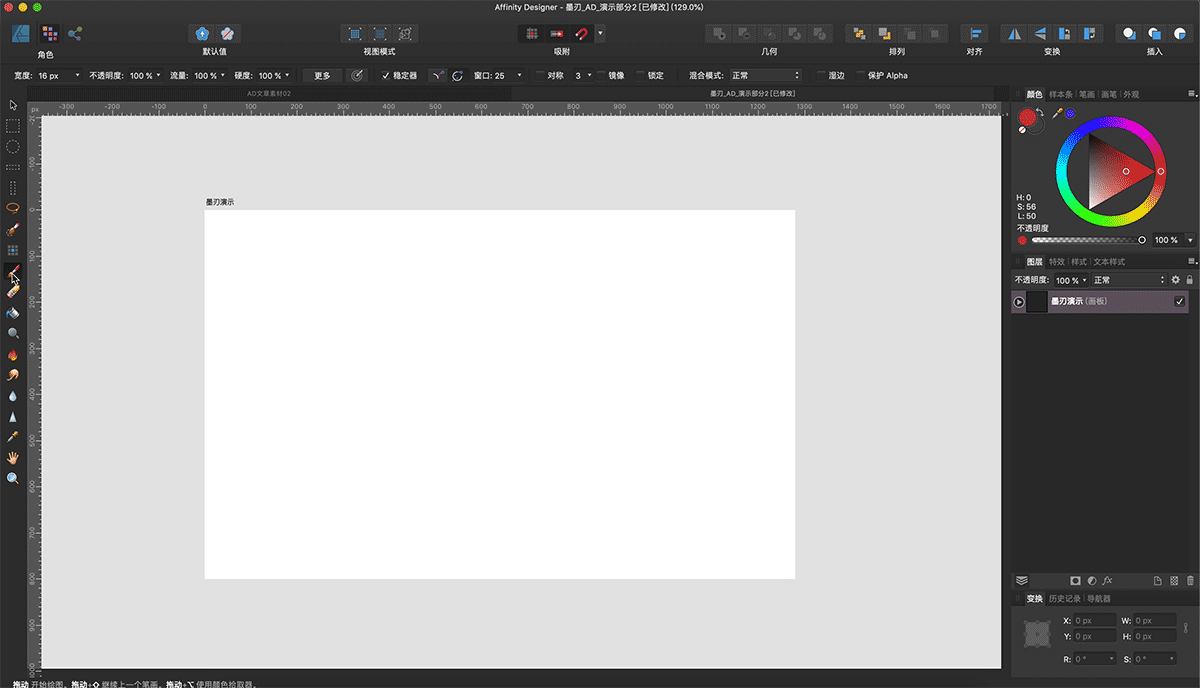Viewport: 1200px width, 688px height.
Task: Enable the 保护 Alpha checkbox
Action: pyautogui.click(x=860, y=75)
